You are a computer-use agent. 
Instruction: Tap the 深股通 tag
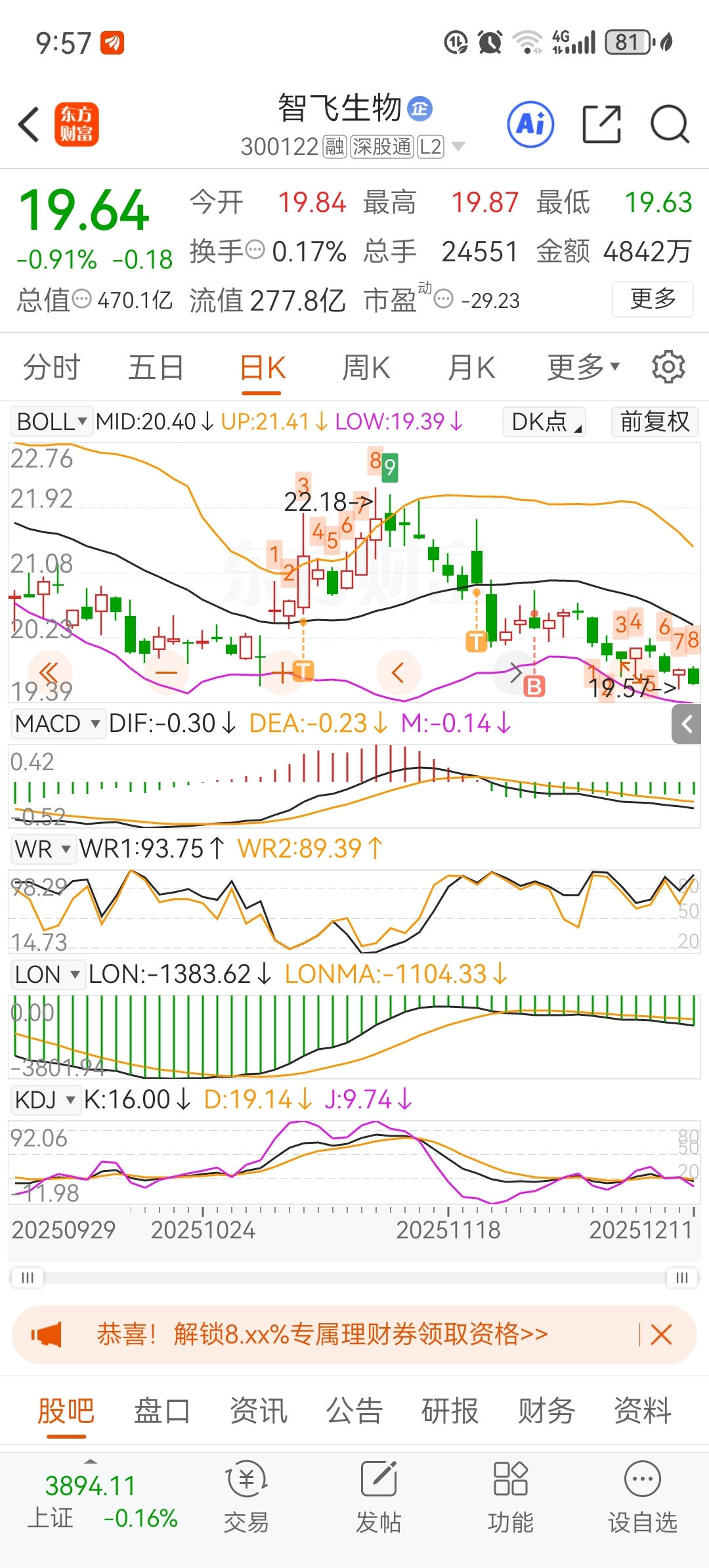point(382,146)
